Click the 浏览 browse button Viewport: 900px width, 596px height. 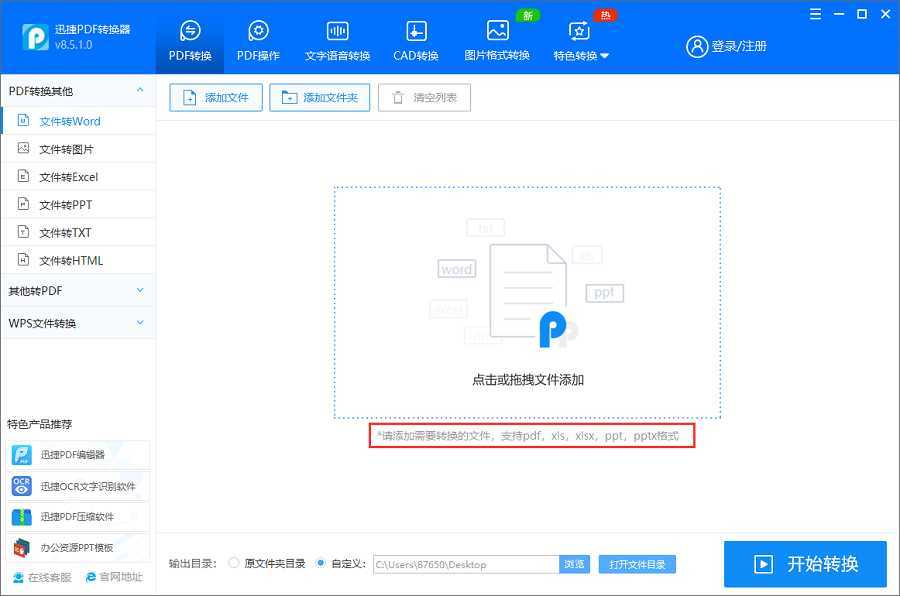[574, 564]
